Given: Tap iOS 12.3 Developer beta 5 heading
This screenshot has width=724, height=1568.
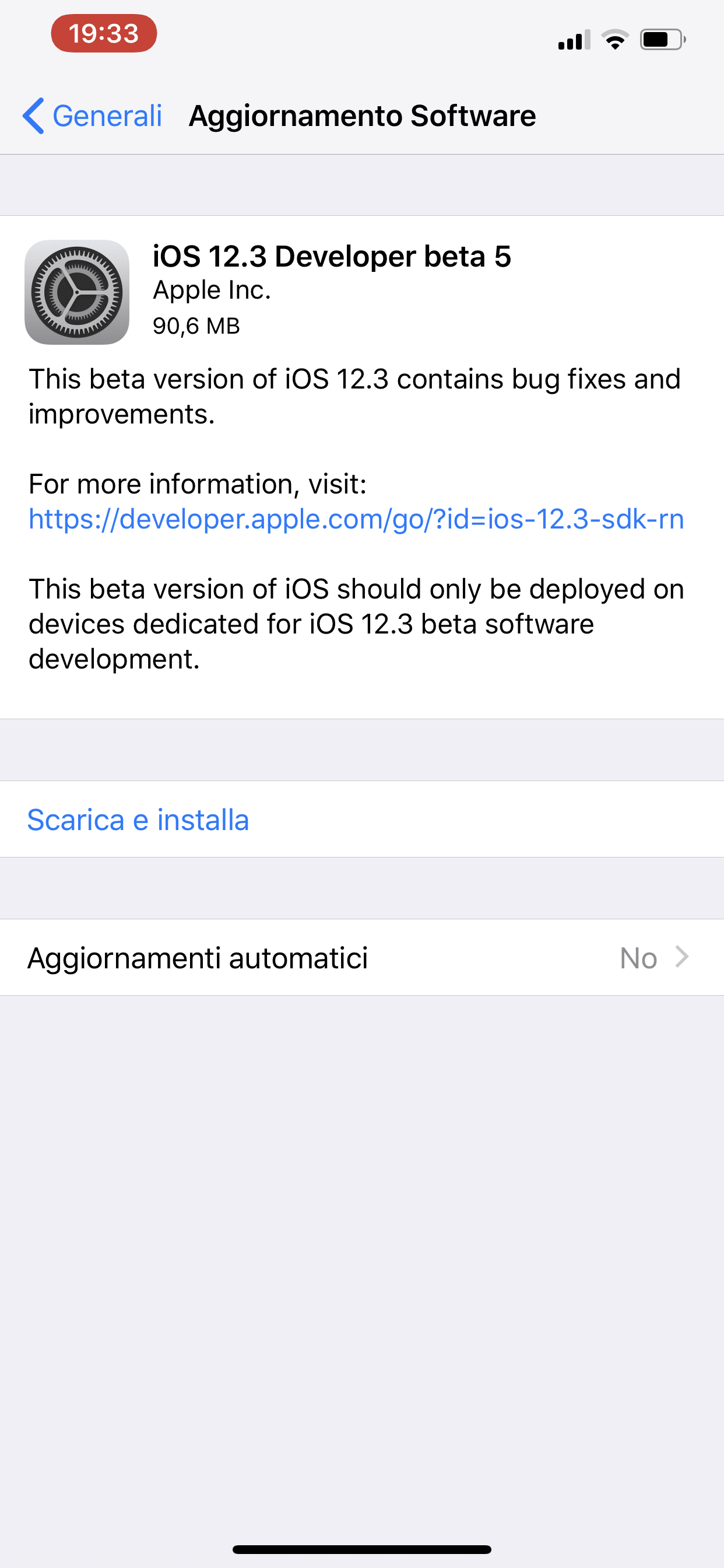Looking at the screenshot, I should [x=332, y=256].
